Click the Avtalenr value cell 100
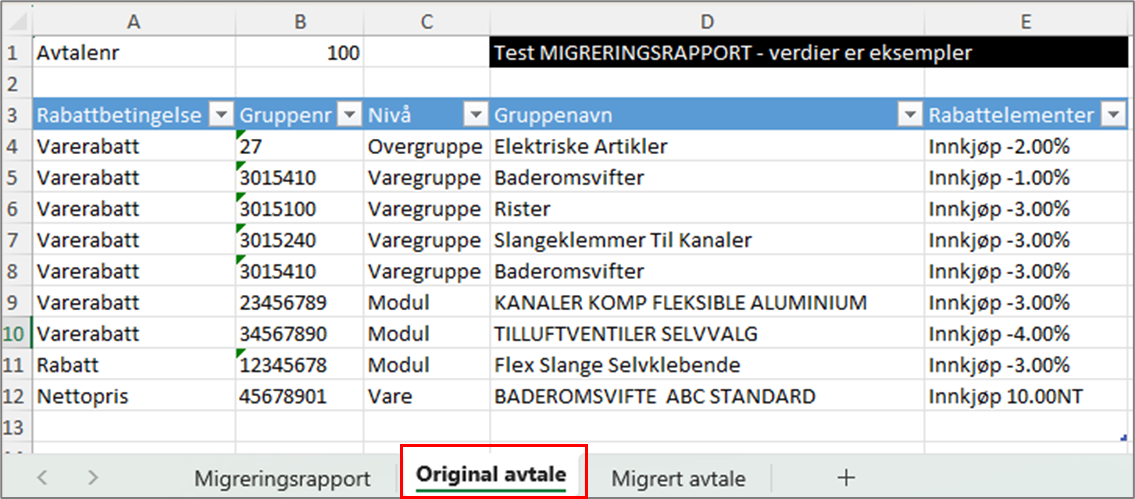The width and height of the screenshot is (1135, 499). 299,53
